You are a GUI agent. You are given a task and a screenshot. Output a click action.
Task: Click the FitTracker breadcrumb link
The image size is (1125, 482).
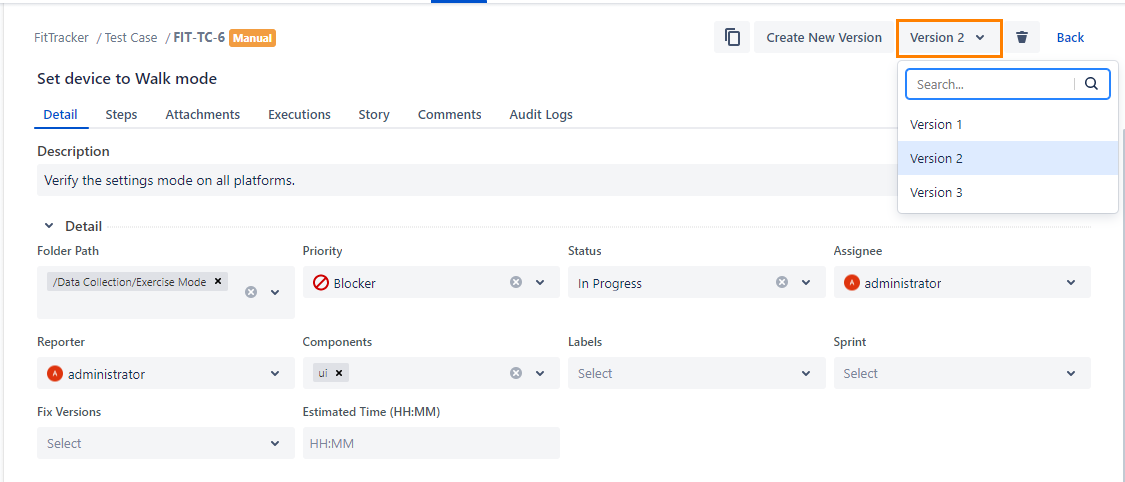[61, 37]
